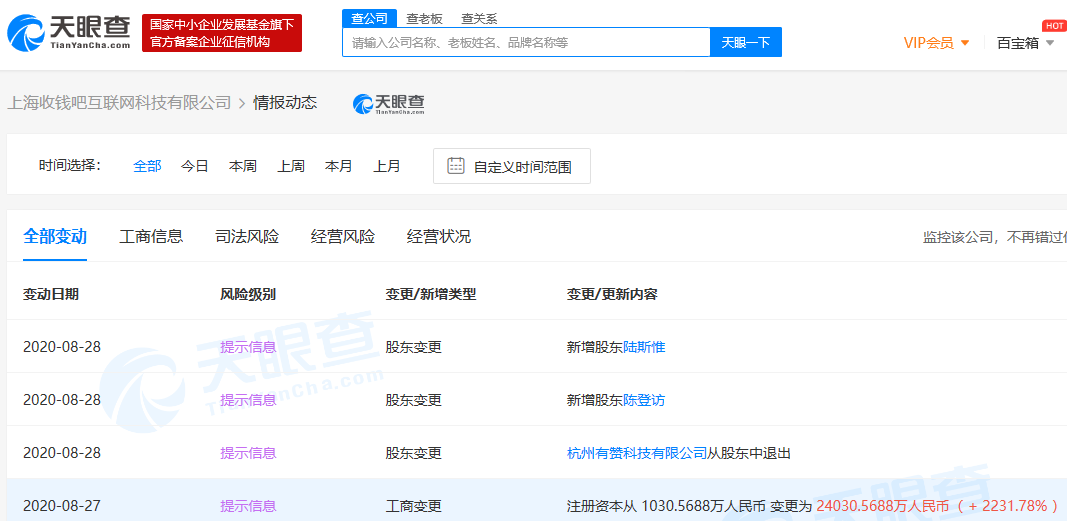This screenshot has width=1067, height=521.
Task: Click the 情报动态 breadcrumb text
Action: [x=285, y=103]
